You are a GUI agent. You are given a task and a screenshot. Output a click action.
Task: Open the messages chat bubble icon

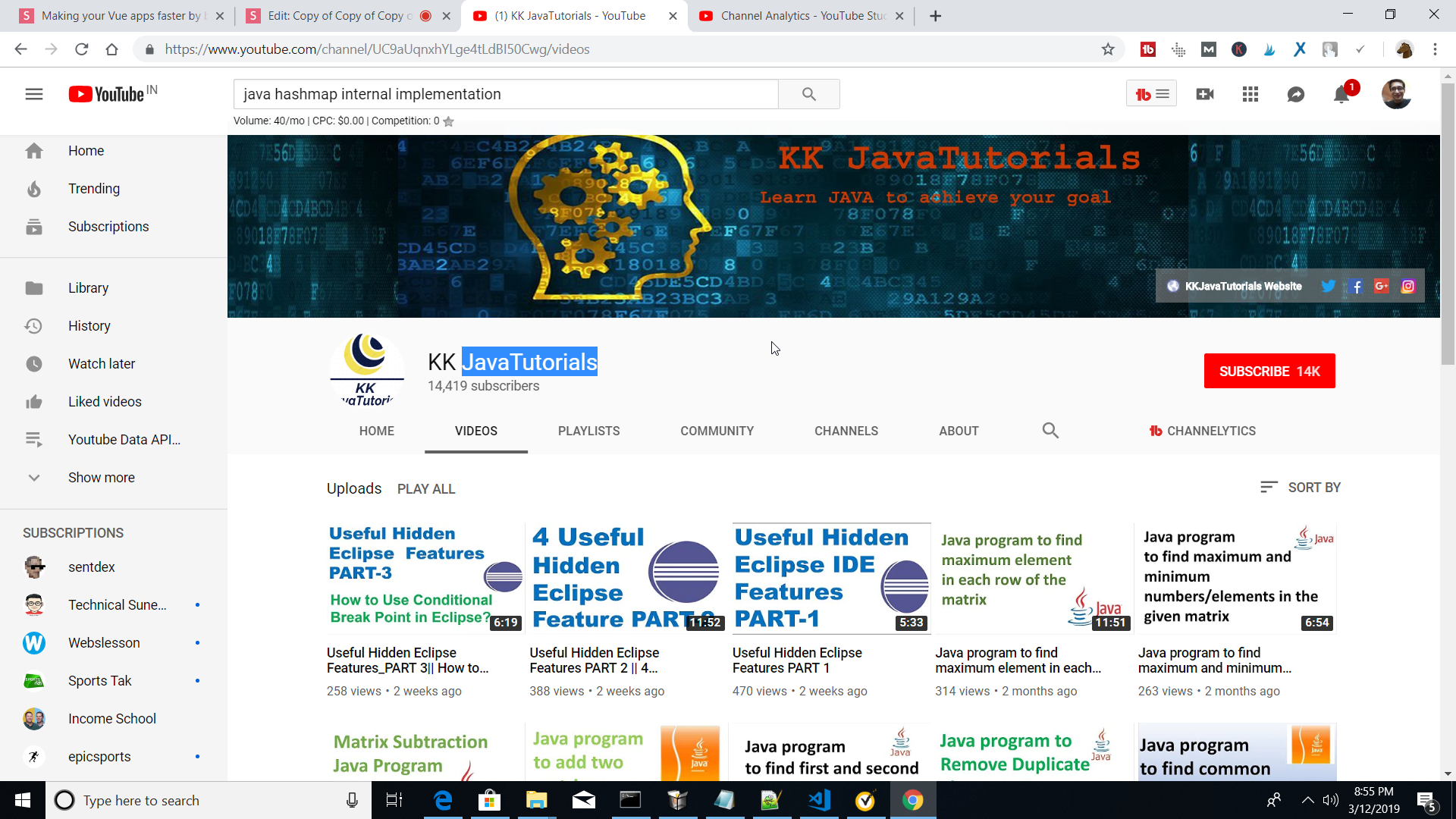tap(1296, 94)
